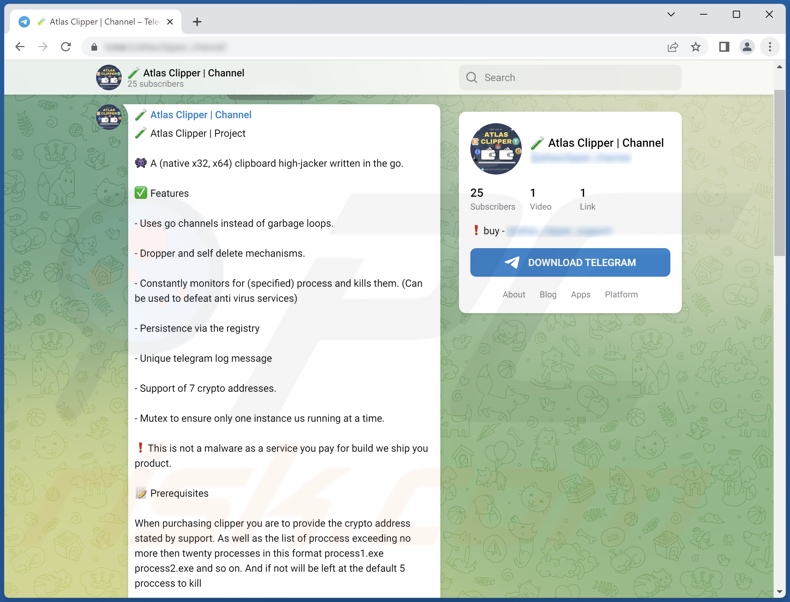Toggle the browser side panel

tap(724, 47)
